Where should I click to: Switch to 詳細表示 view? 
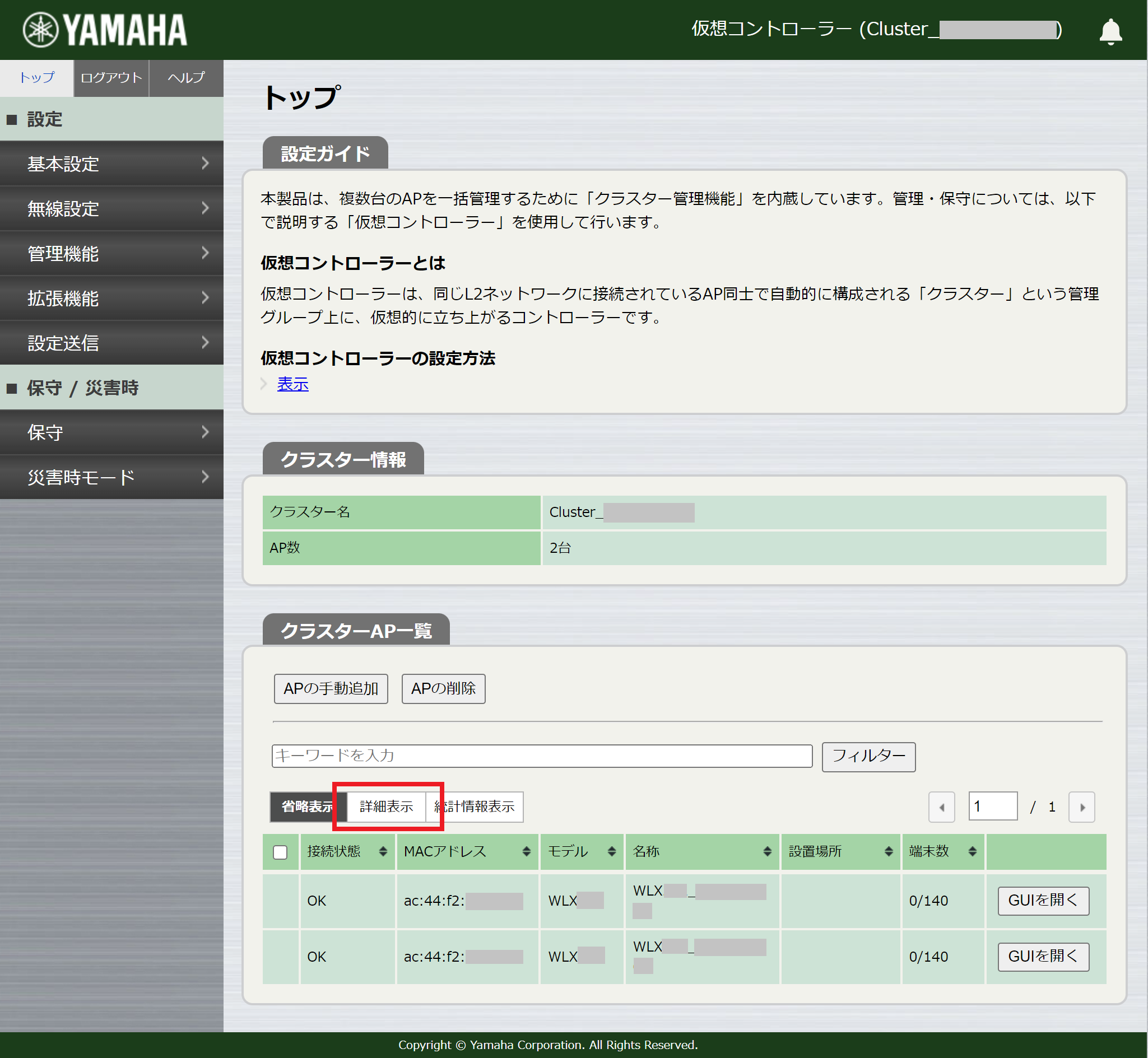(x=386, y=807)
